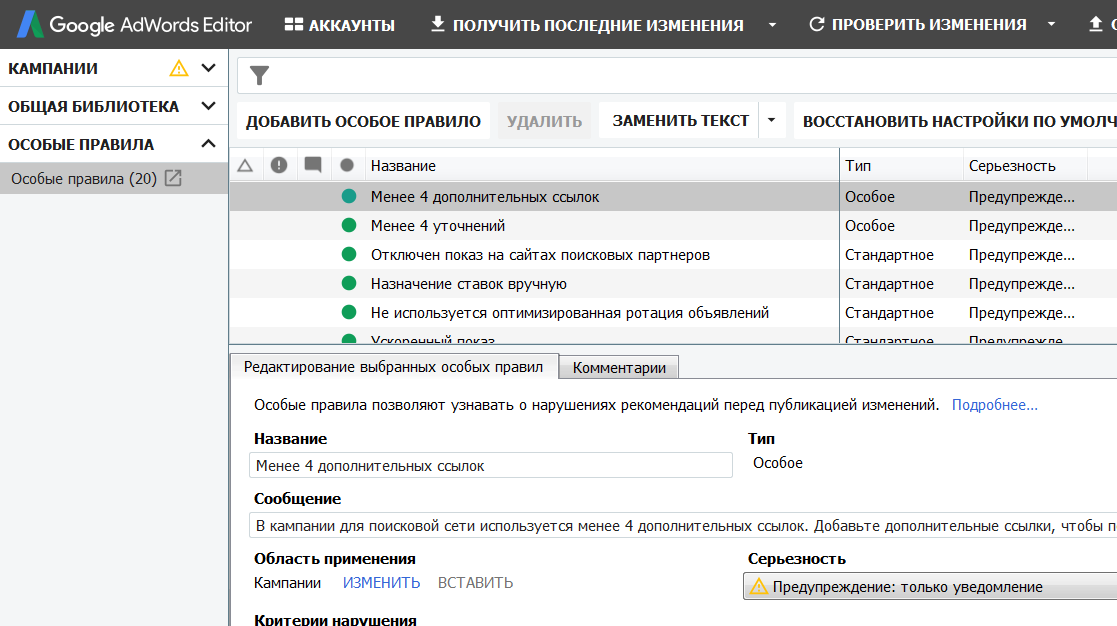This screenshot has width=1117, height=626.
Task: Click the Название input field
Action: (x=491, y=466)
